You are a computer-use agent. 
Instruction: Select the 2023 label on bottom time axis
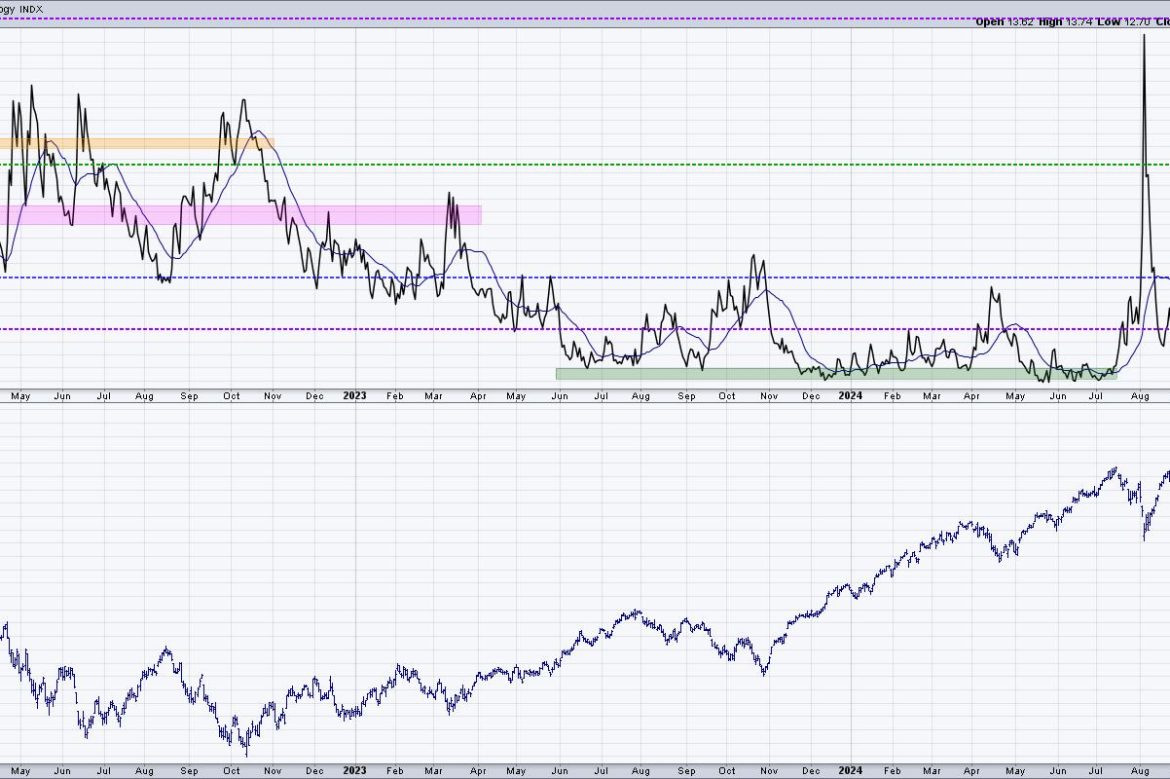[x=354, y=771]
